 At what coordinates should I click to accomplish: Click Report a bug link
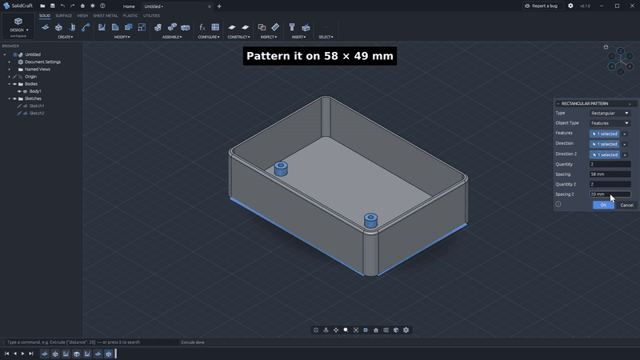pyautogui.click(x=541, y=6)
